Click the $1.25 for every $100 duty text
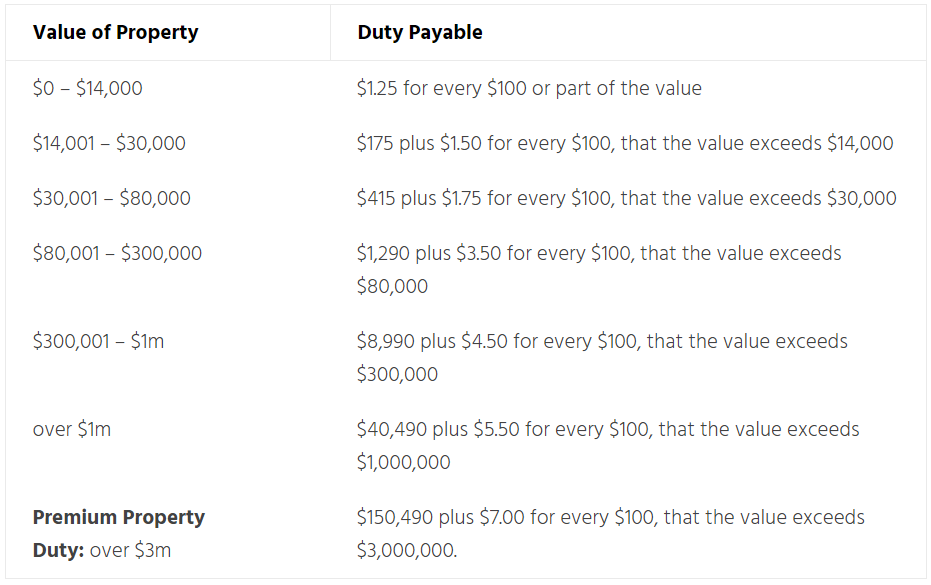The height and width of the screenshot is (585, 931). click(x=529, y=88)
